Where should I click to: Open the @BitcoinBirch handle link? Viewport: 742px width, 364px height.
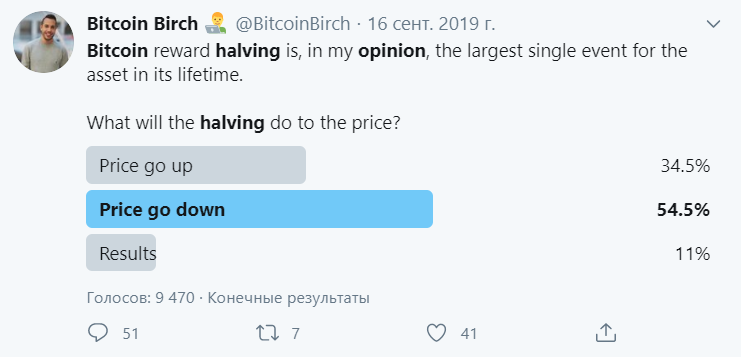[x=293, y=24]
